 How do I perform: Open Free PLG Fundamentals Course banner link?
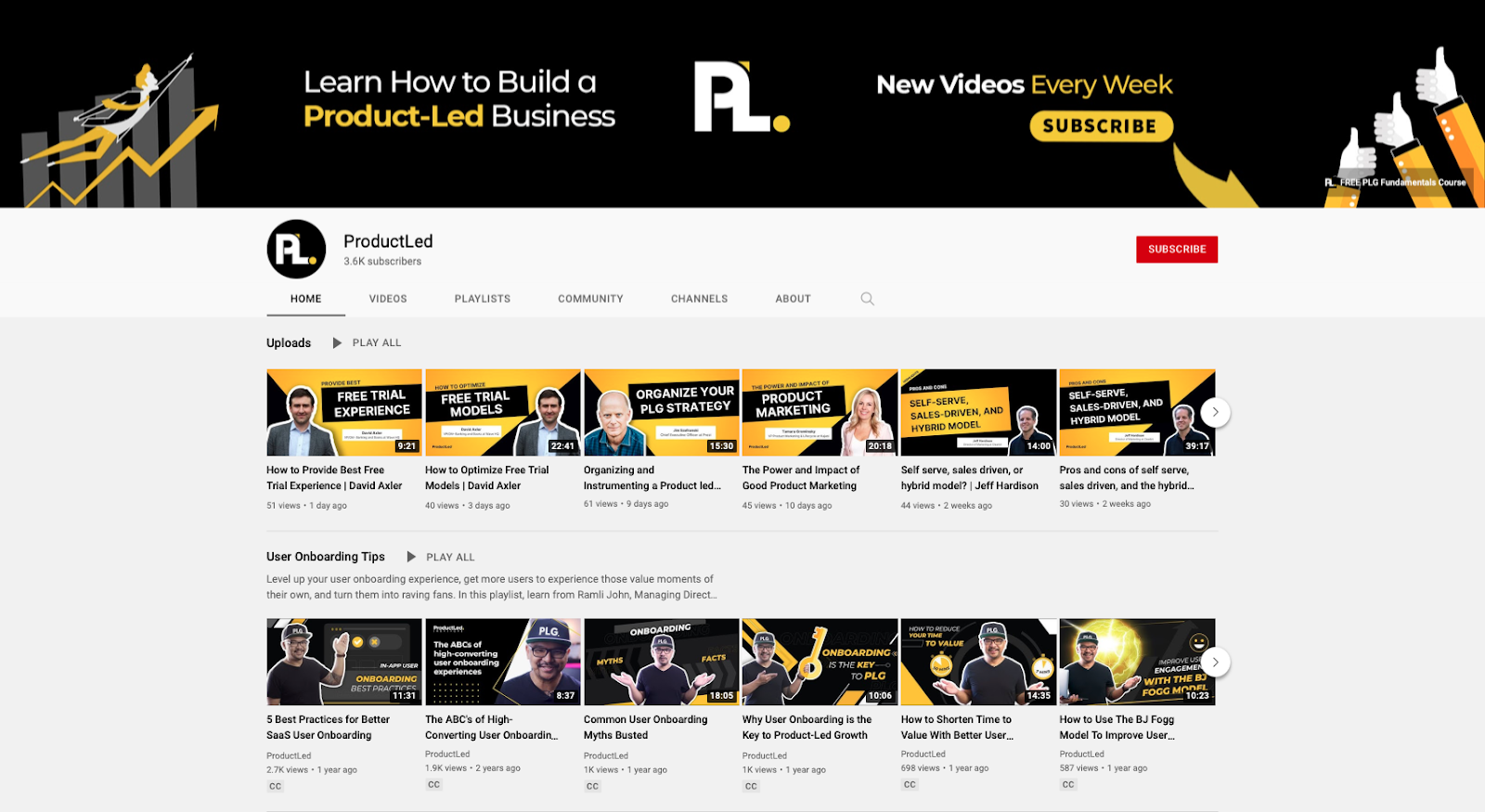point(1395,183)
